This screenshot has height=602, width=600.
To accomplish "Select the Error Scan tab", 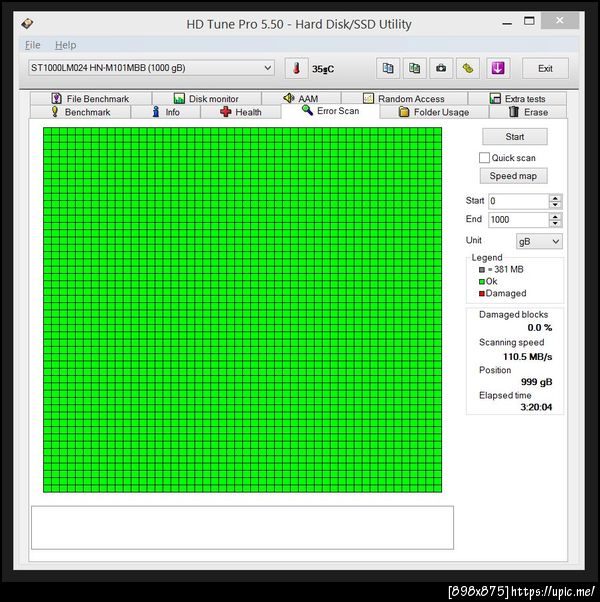I will [331, 111].
